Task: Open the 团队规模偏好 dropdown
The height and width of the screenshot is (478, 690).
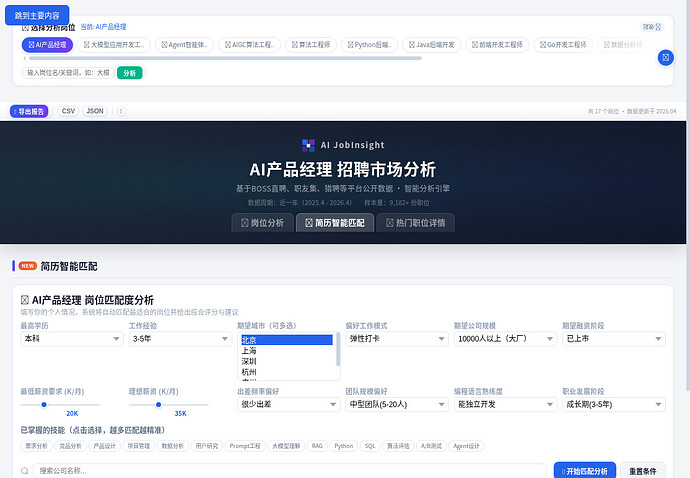Action: pos(397,404)
